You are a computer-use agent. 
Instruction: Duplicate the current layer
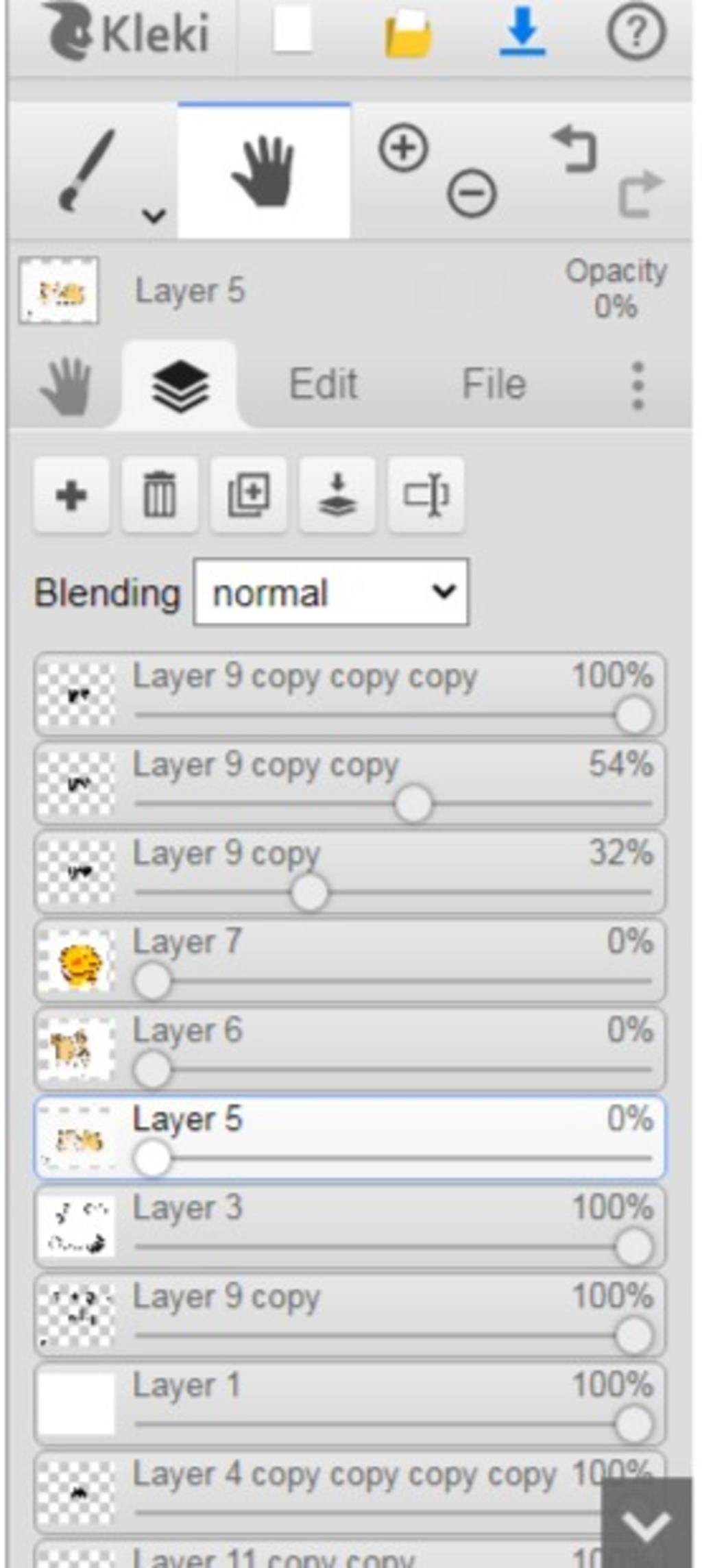(248, 495)
